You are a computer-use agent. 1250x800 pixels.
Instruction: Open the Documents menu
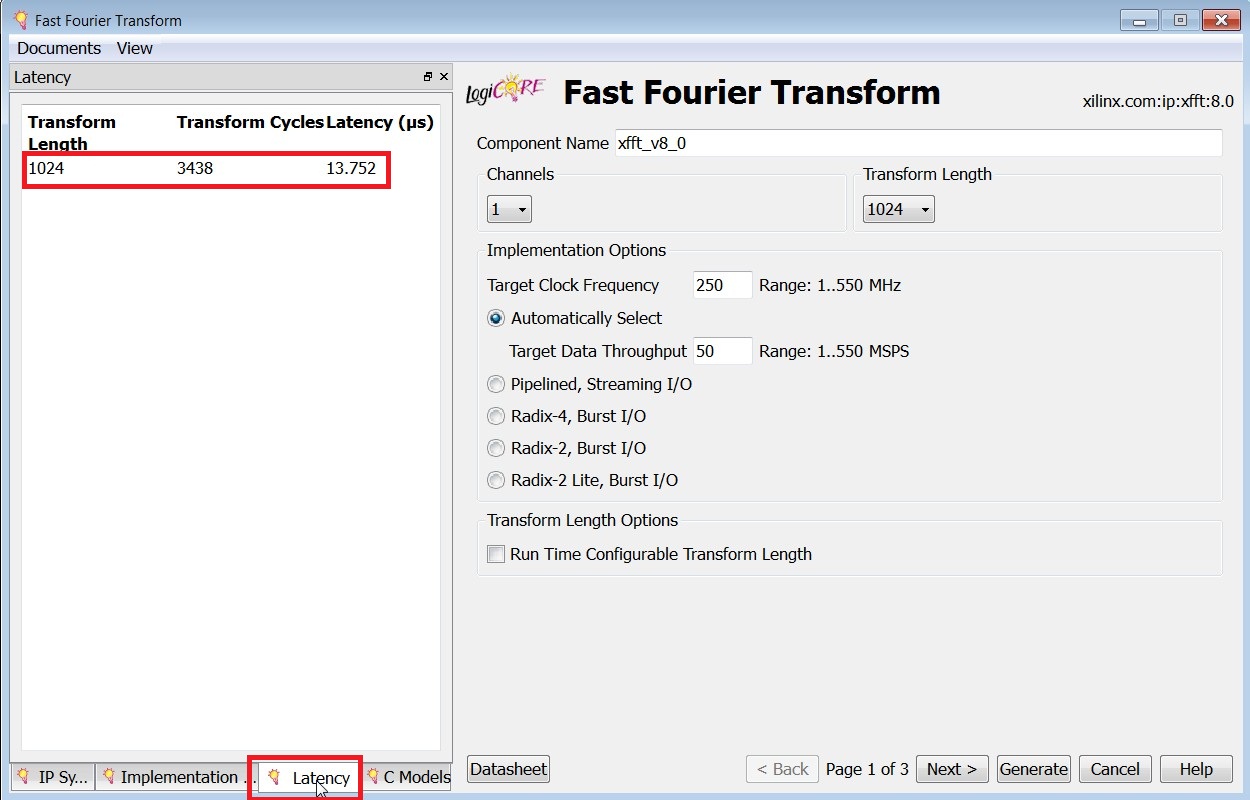58,47
